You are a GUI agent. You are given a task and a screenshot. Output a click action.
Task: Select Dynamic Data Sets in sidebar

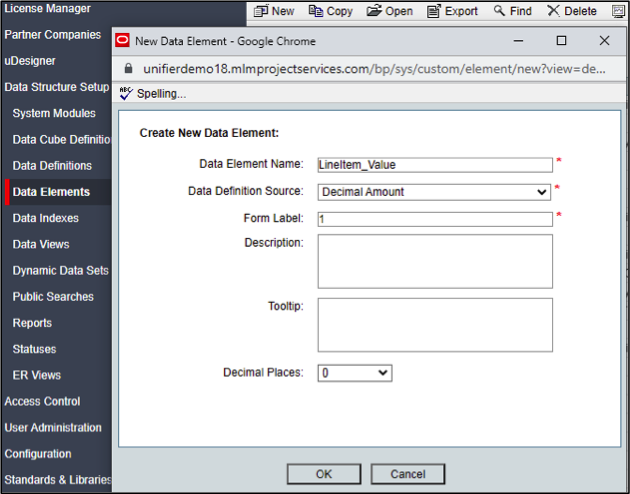click(60, 271)
